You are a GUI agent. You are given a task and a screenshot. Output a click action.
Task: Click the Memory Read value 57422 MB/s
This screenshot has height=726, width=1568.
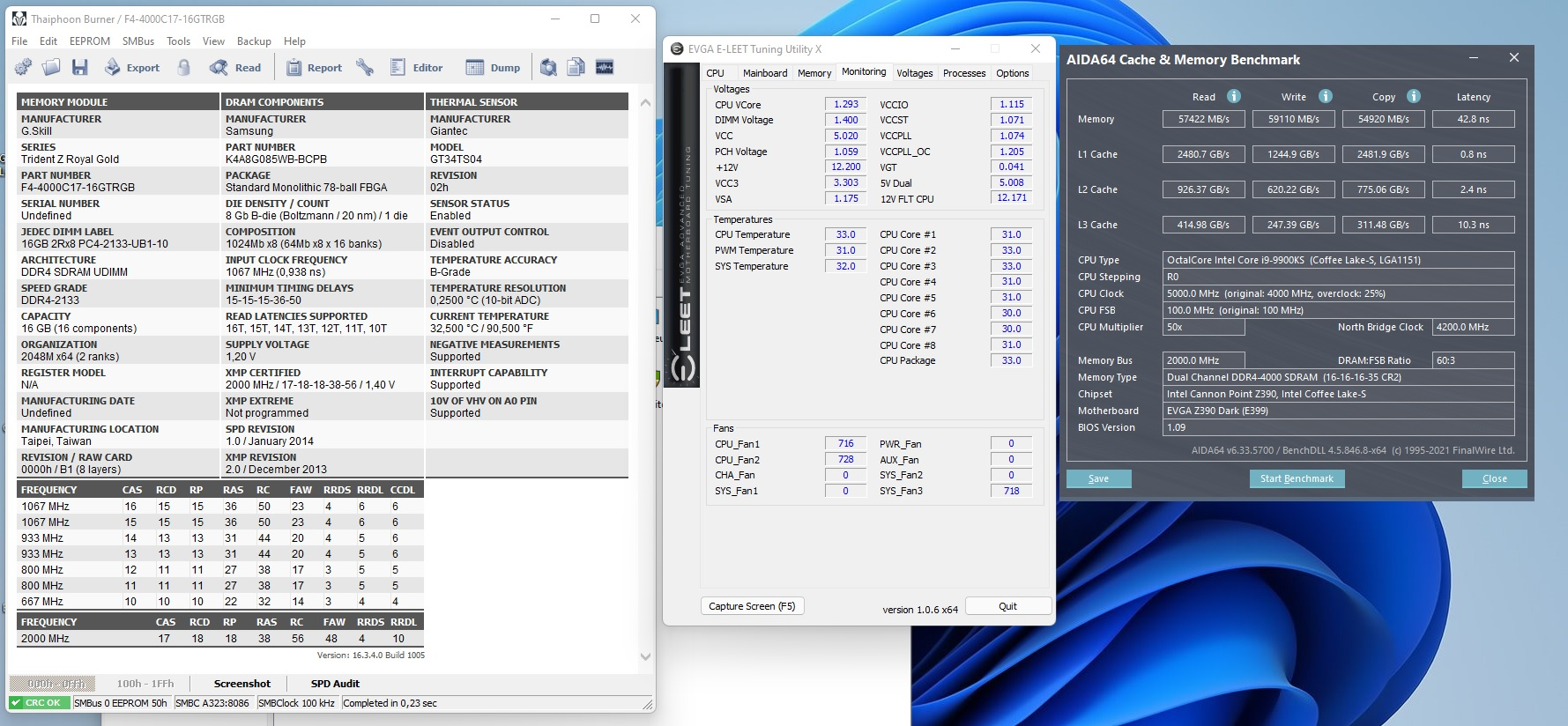(x=1203, y=119)
